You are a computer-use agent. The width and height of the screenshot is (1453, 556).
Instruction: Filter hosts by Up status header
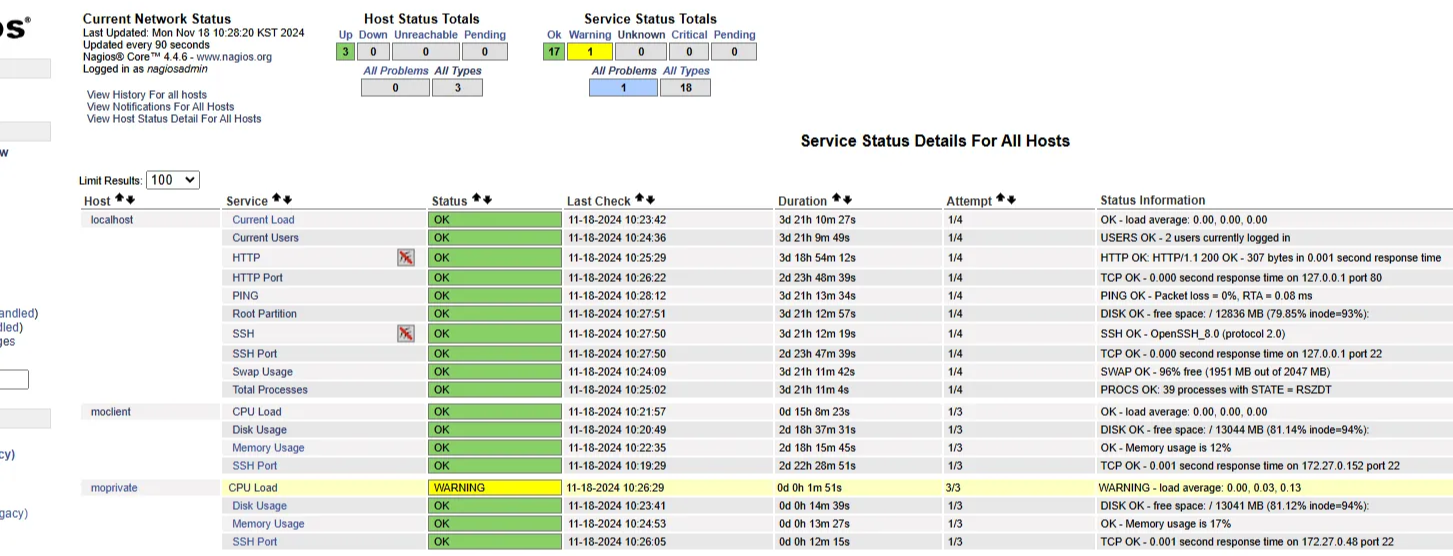point(346,35)
